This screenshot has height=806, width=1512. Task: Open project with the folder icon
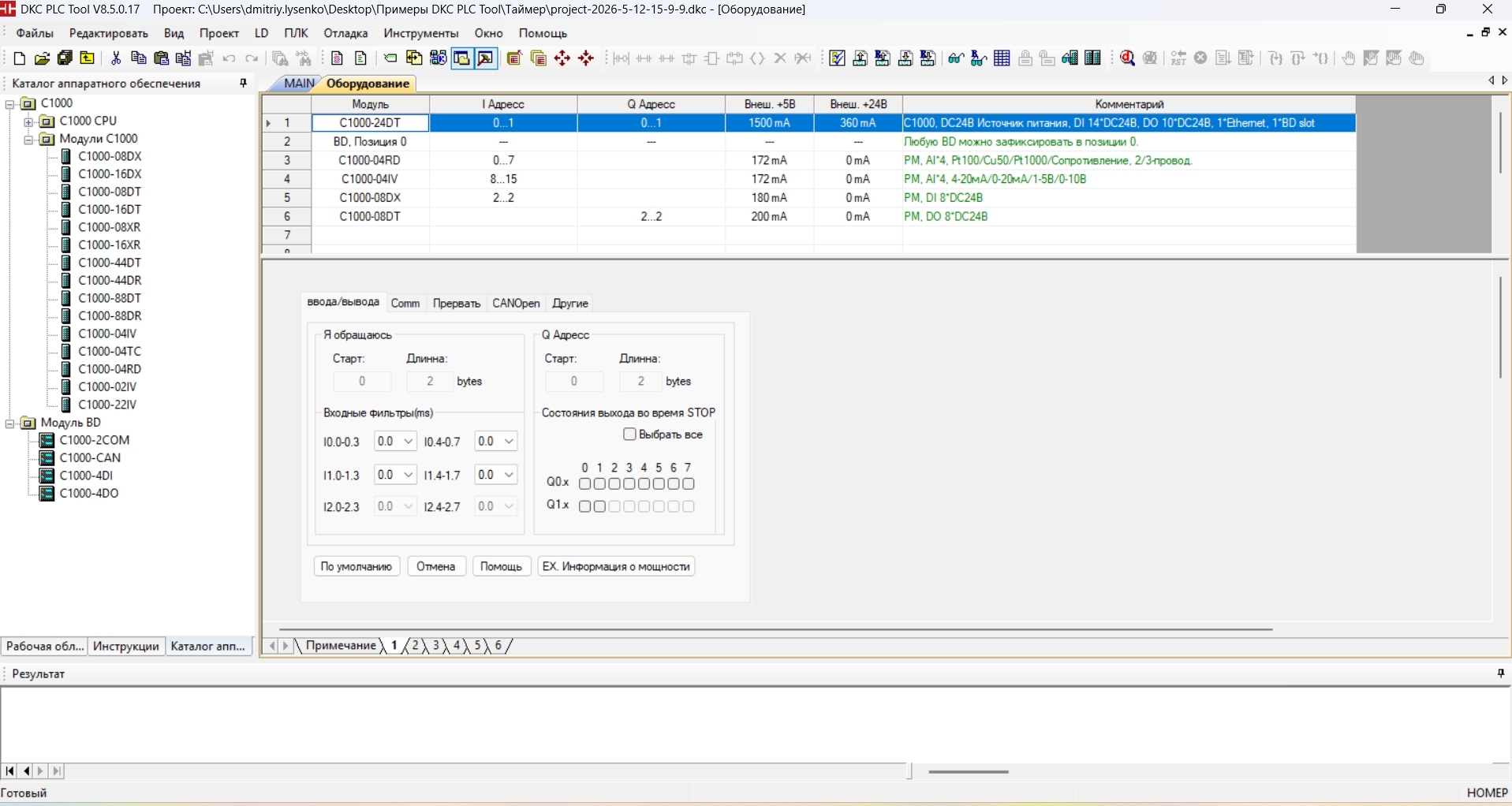click(43, 58)
